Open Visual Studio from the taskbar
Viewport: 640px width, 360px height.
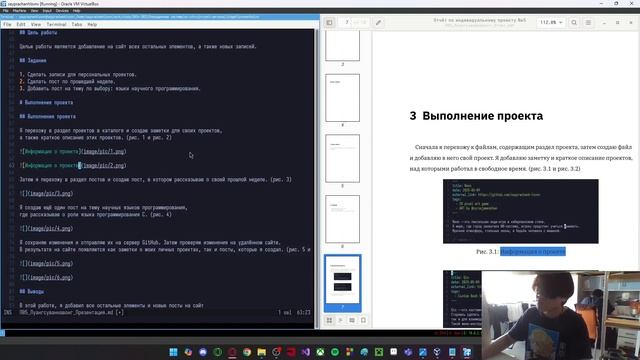(x=306, y=352)
